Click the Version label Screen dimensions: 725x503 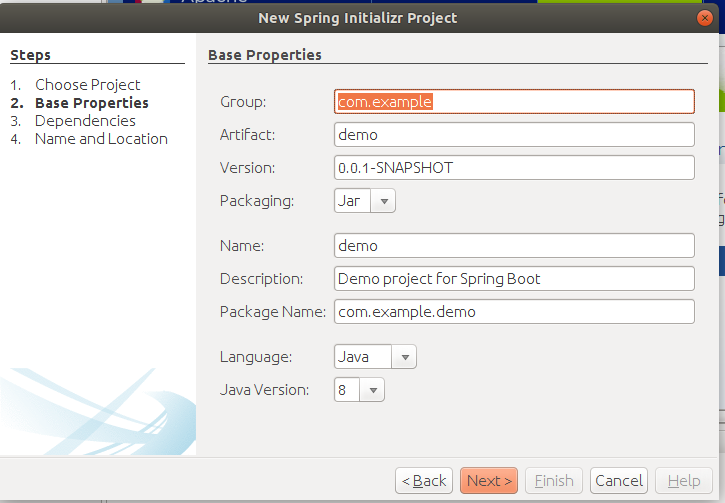click(x=247, y=167)
